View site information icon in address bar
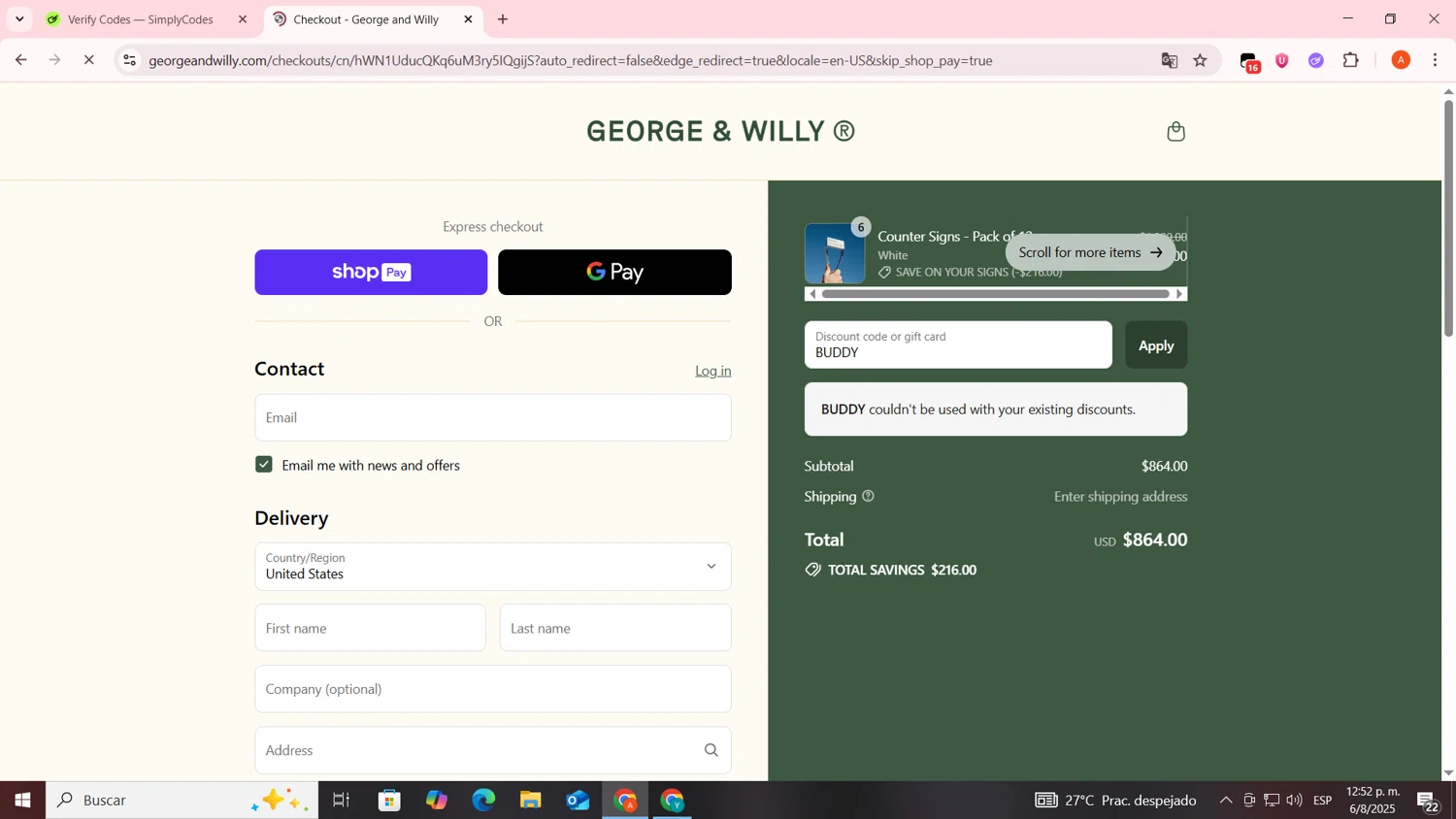Image resolution: width=1456 pixels, height=819 pixels. coord(129,60)
